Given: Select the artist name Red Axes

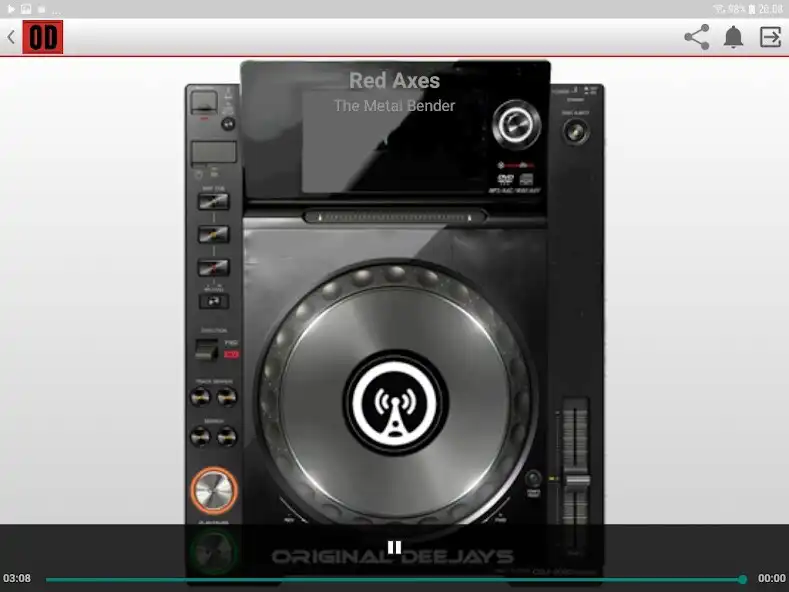Looking at the screenshot, I should point(394,81).
